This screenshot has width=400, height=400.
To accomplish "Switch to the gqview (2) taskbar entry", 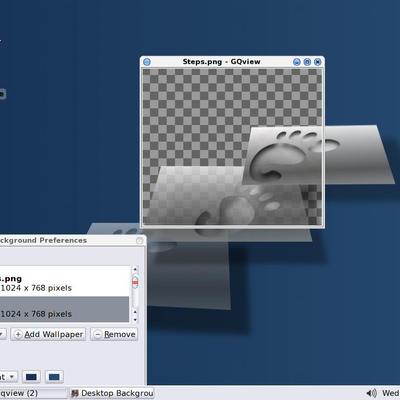I will [33, 393].
